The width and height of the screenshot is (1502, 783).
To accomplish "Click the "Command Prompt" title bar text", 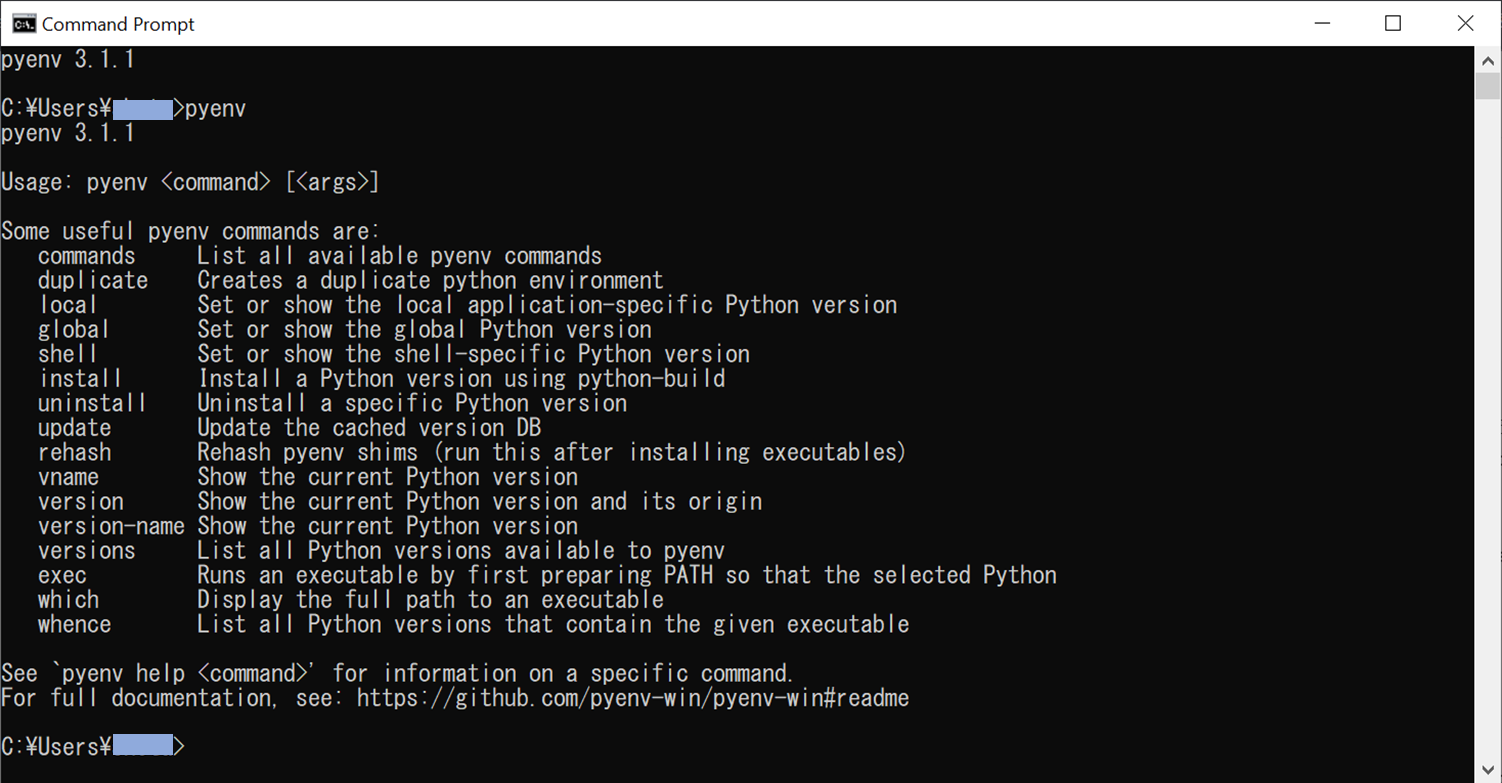I will coord(118,24).
